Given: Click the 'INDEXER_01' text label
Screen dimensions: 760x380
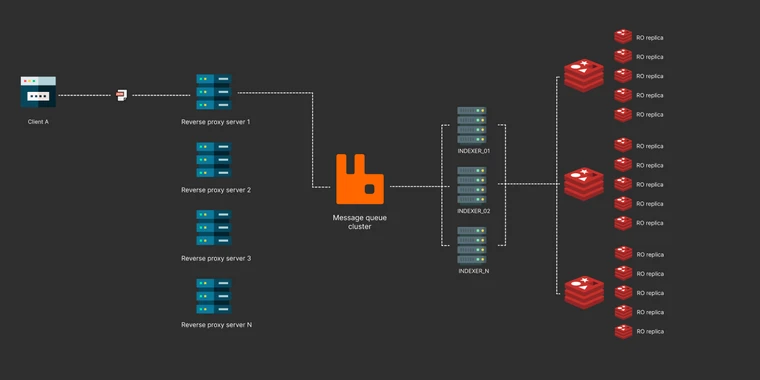Looking at the screenshot, I should pos(474,151).
